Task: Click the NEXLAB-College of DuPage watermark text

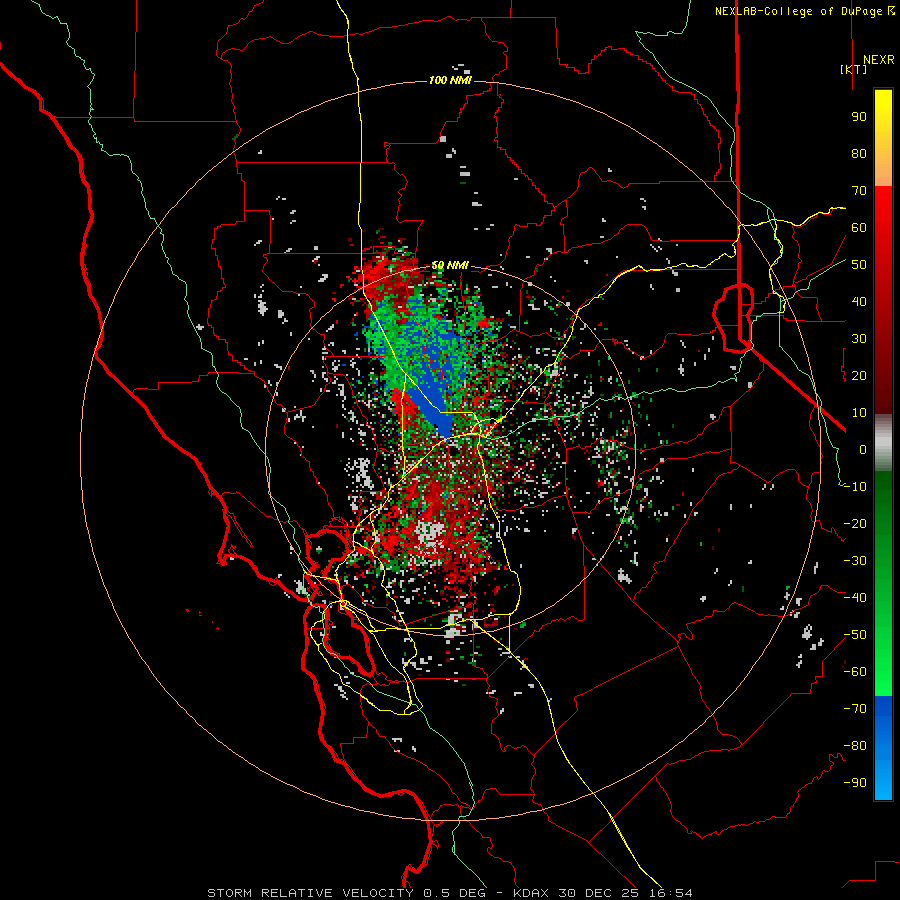Action: [x=804, y=11]
